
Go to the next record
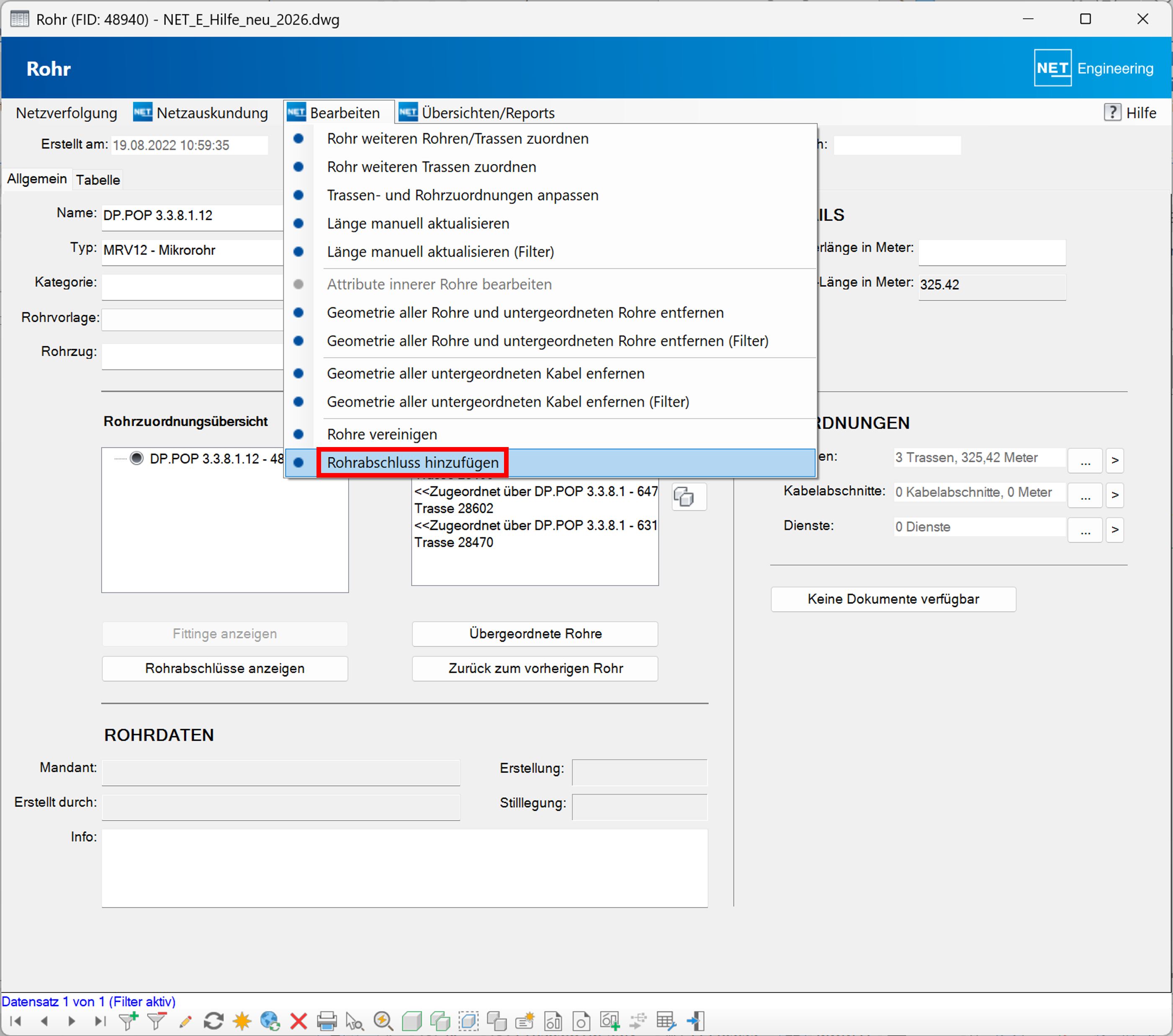[72, 1021]
